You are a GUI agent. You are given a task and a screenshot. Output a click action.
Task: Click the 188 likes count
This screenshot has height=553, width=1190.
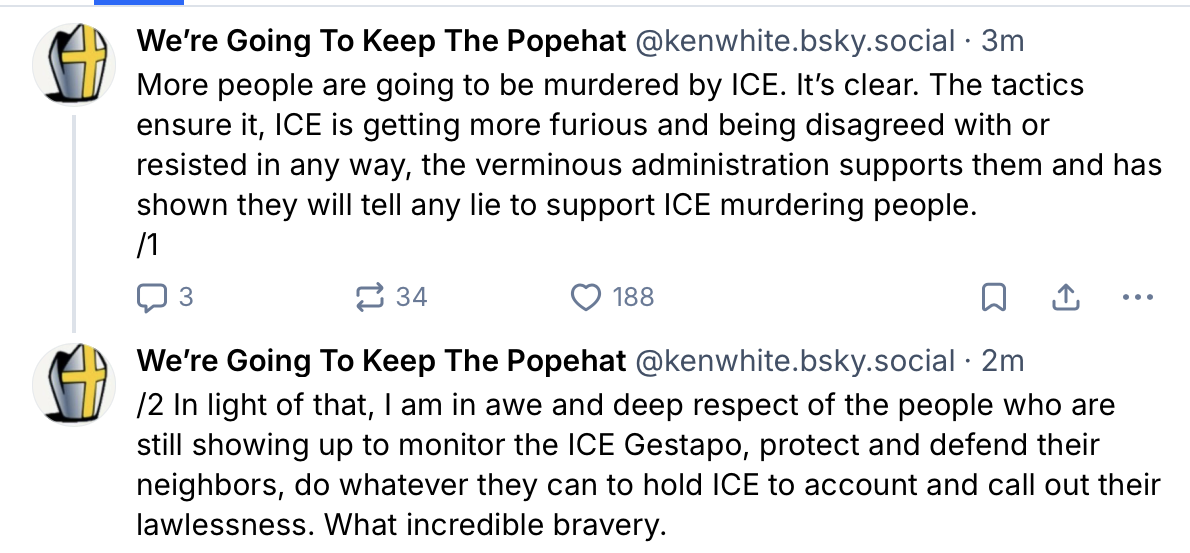pos(632,297)
